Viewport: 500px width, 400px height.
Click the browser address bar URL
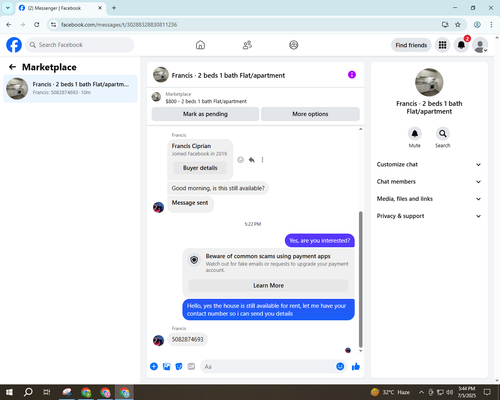119,25
